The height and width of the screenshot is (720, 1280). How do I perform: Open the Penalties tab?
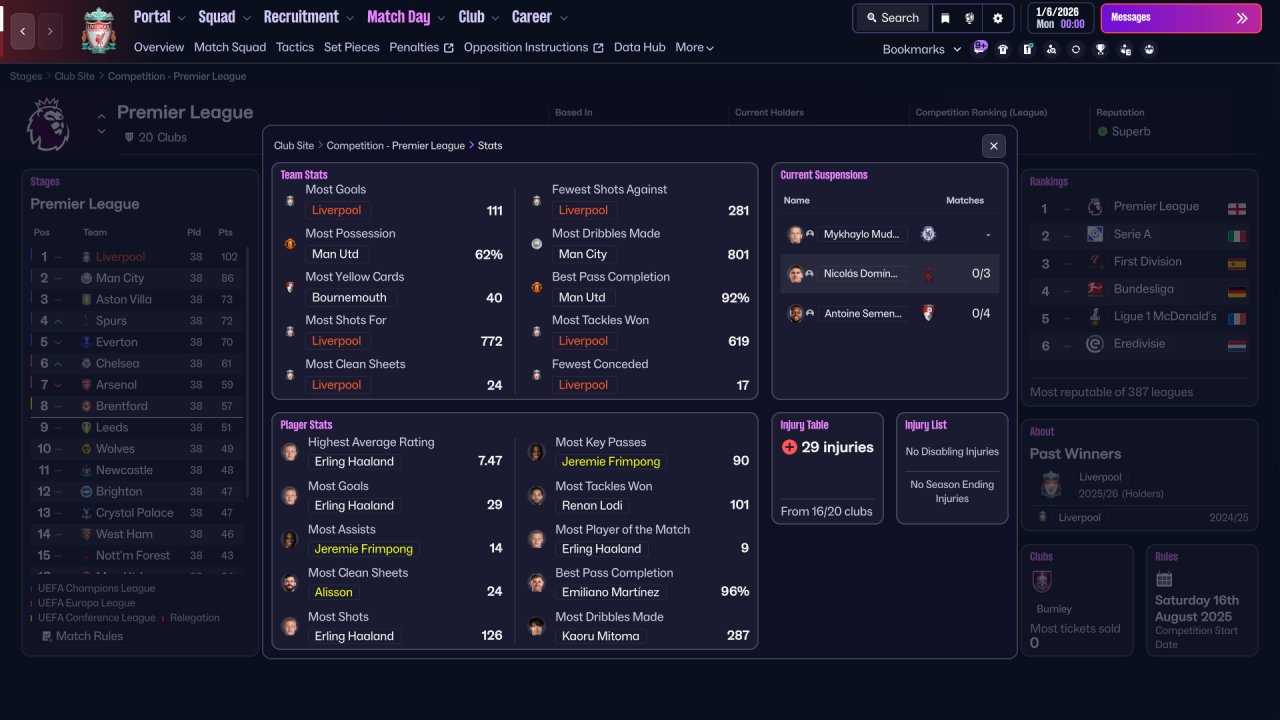tap(421, 47)
